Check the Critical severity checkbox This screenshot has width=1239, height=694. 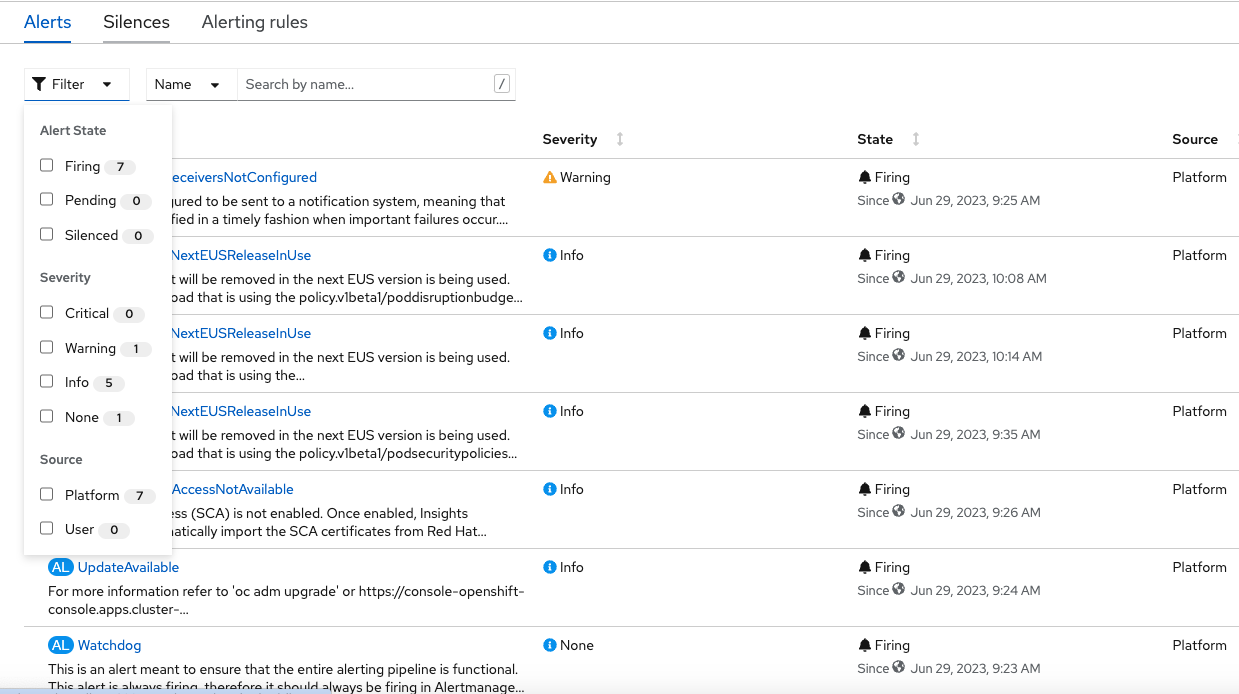point(45,312)
